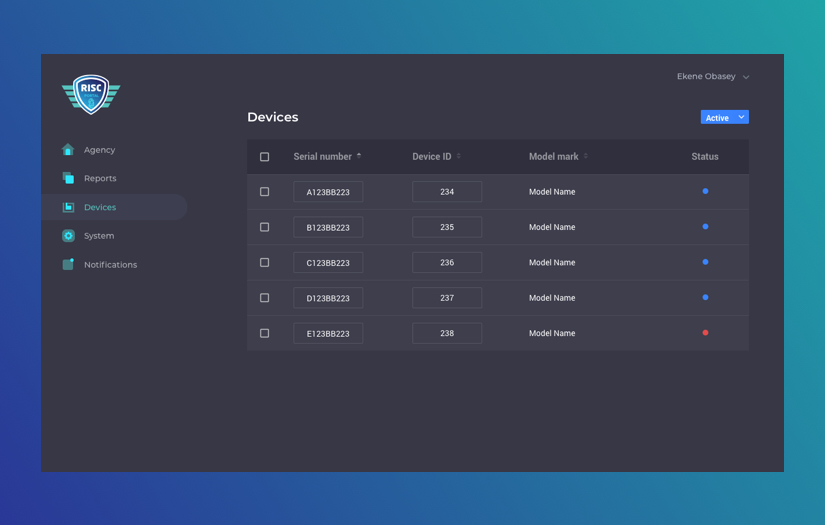Screen dimensions: 825x525
Task: Open the Reports menu item
Action: click(x=100, y=178)
